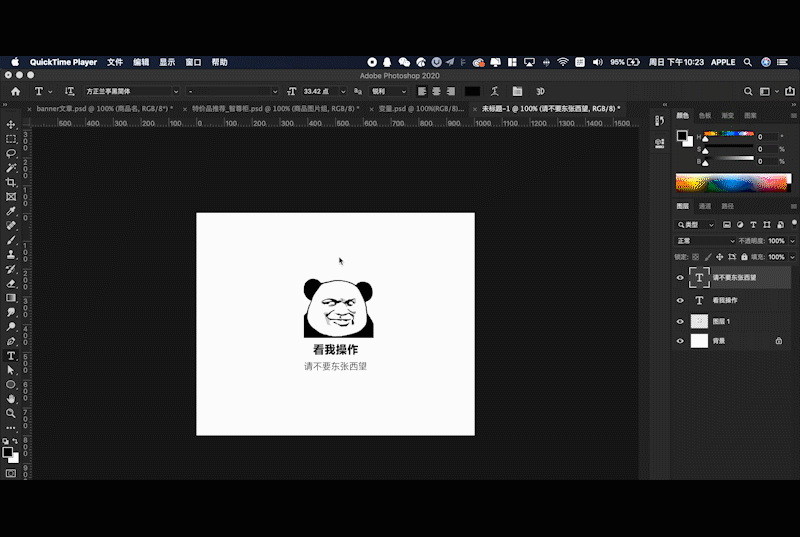The width and height of the screenshot is (800, 537).
Task: Open the anti-aliasing 锐利 dropdown
Action: tap(389, 91)
